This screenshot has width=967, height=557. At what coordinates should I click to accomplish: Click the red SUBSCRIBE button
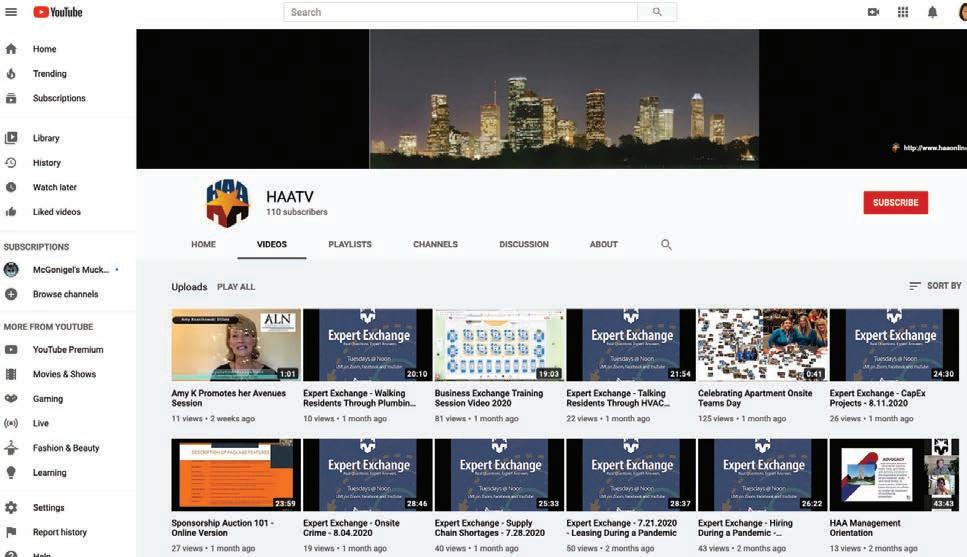(895, 202)
